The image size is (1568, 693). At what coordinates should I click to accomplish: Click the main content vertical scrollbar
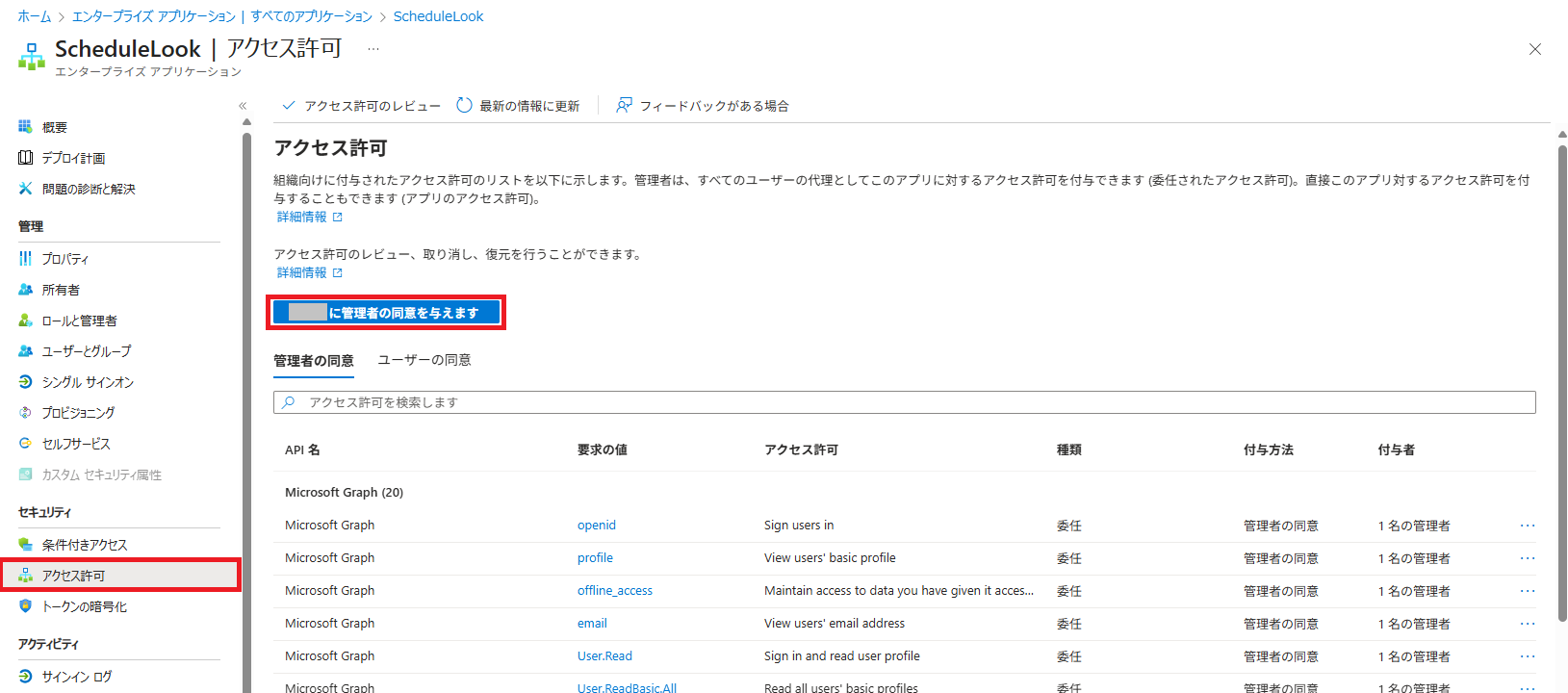click(x=1562, y=385)
